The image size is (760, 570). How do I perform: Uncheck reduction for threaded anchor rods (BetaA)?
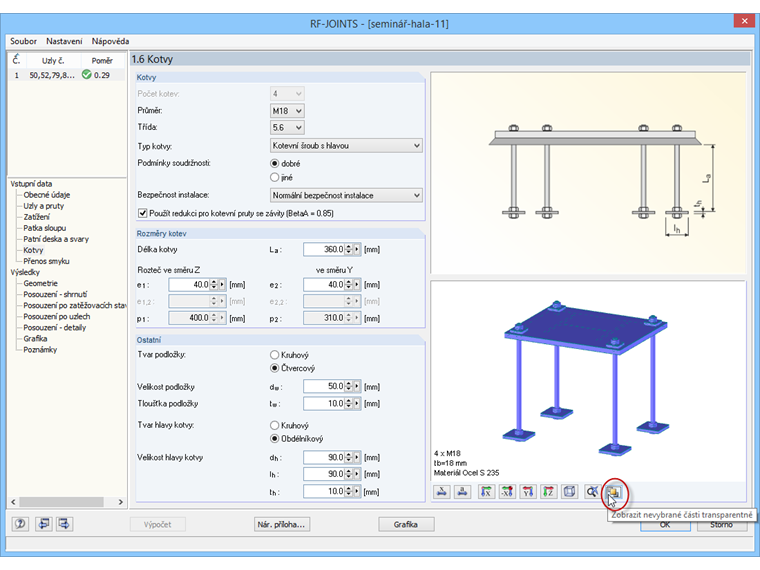pos(142,213)
